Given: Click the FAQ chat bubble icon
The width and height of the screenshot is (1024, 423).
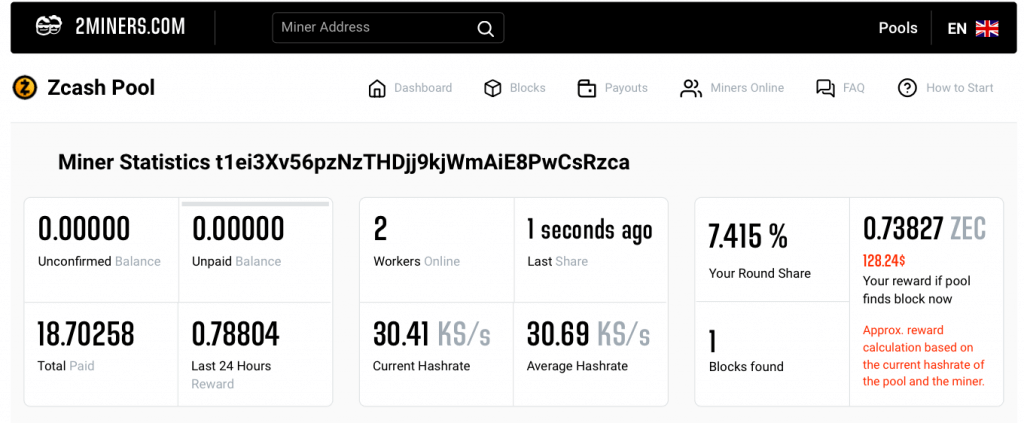Looking at the screenshot, I should pyautogui.click(x=825, y=88).
